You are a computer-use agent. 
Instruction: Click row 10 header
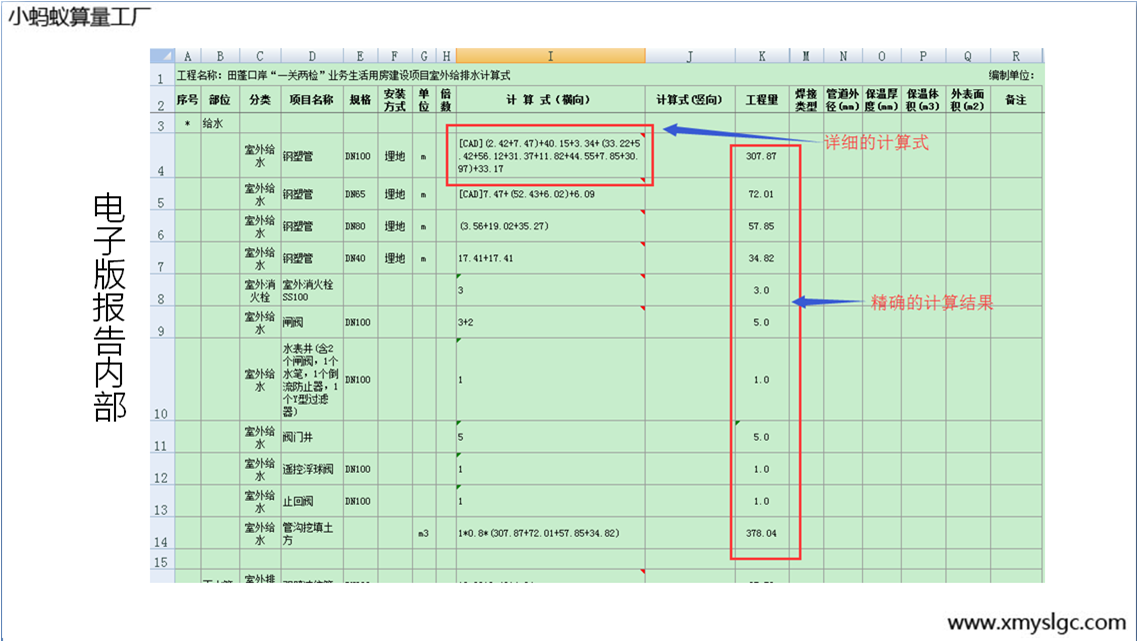(x=162, y=379)
